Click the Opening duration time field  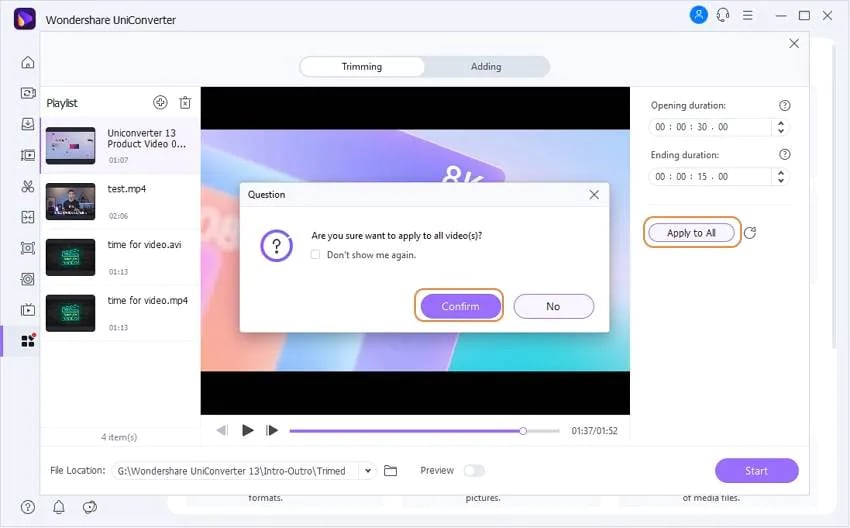pos(709,127)
